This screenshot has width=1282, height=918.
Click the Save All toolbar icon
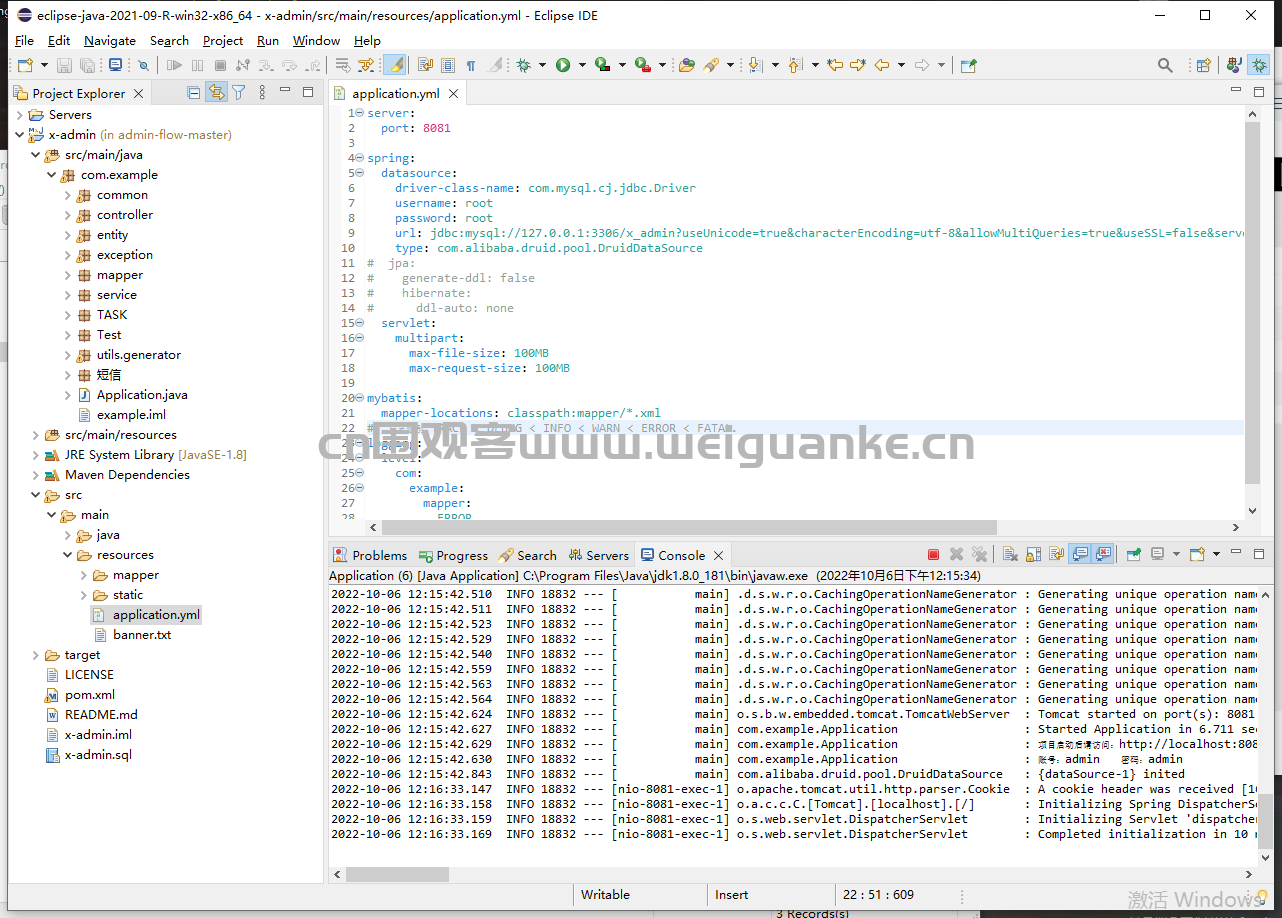tap(87, 65)
